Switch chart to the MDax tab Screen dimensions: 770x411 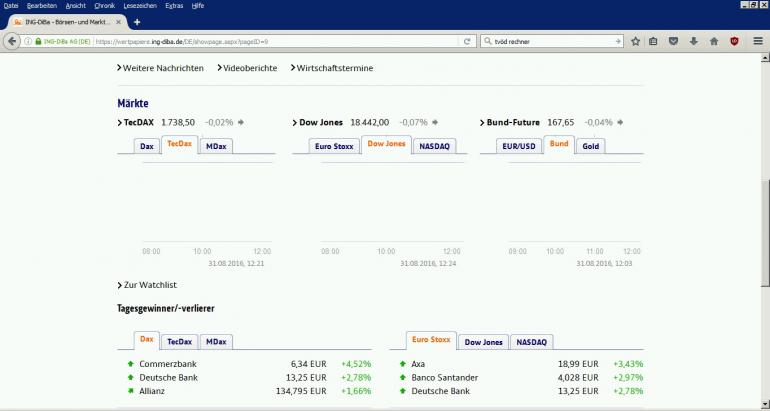click(x=214, y=146)
